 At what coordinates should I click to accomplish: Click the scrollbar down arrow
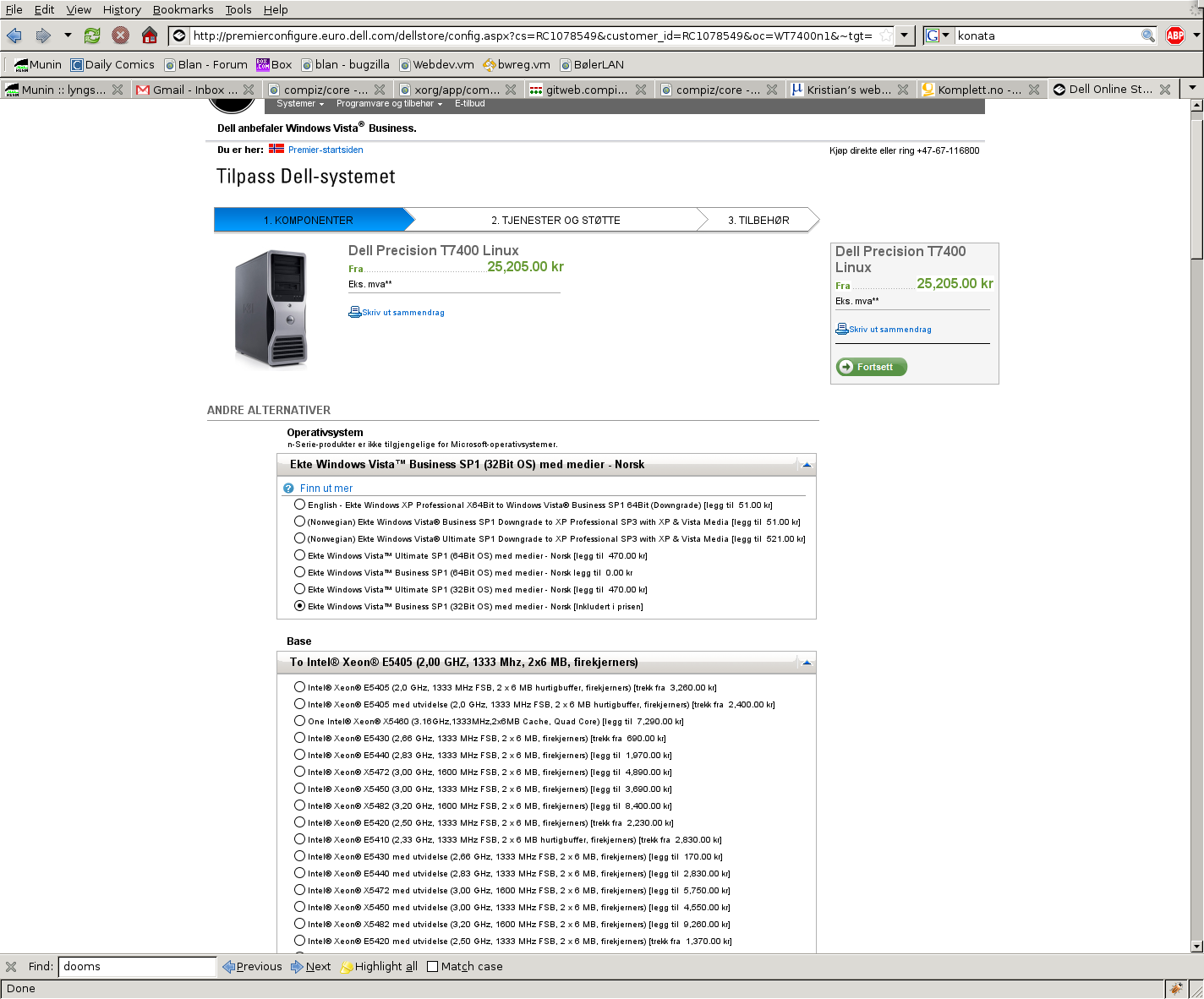pyautogui.click(x=1196, y=947)
